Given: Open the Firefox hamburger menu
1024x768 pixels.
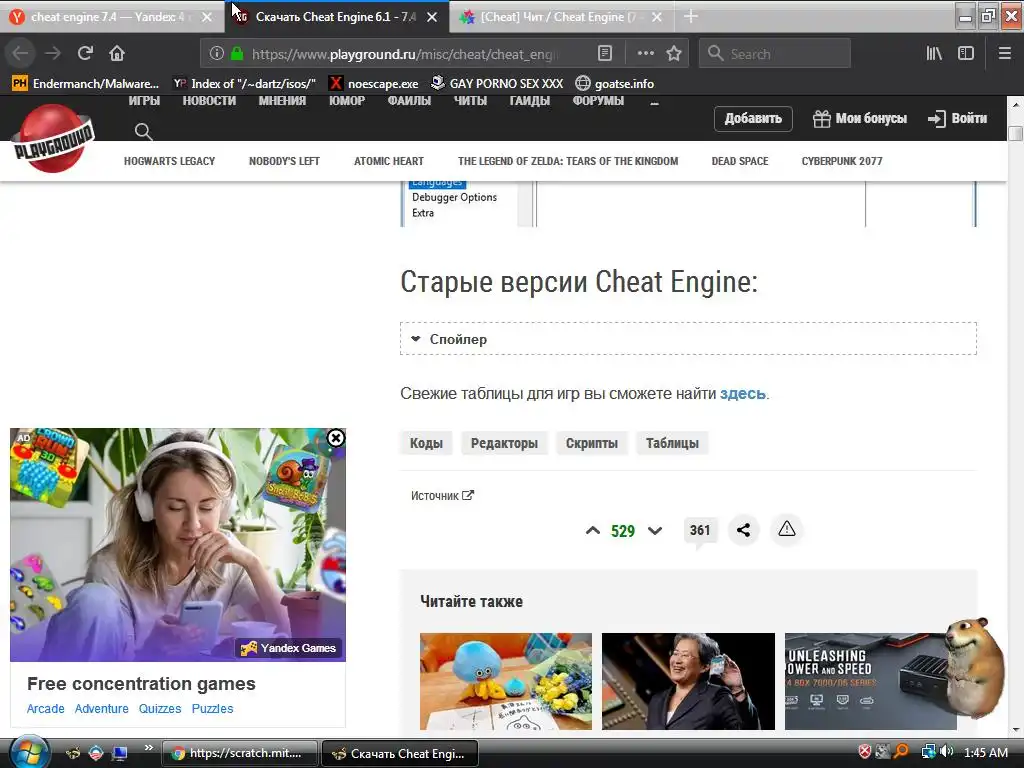Looking at the screenshot, I should [1005, 54].
